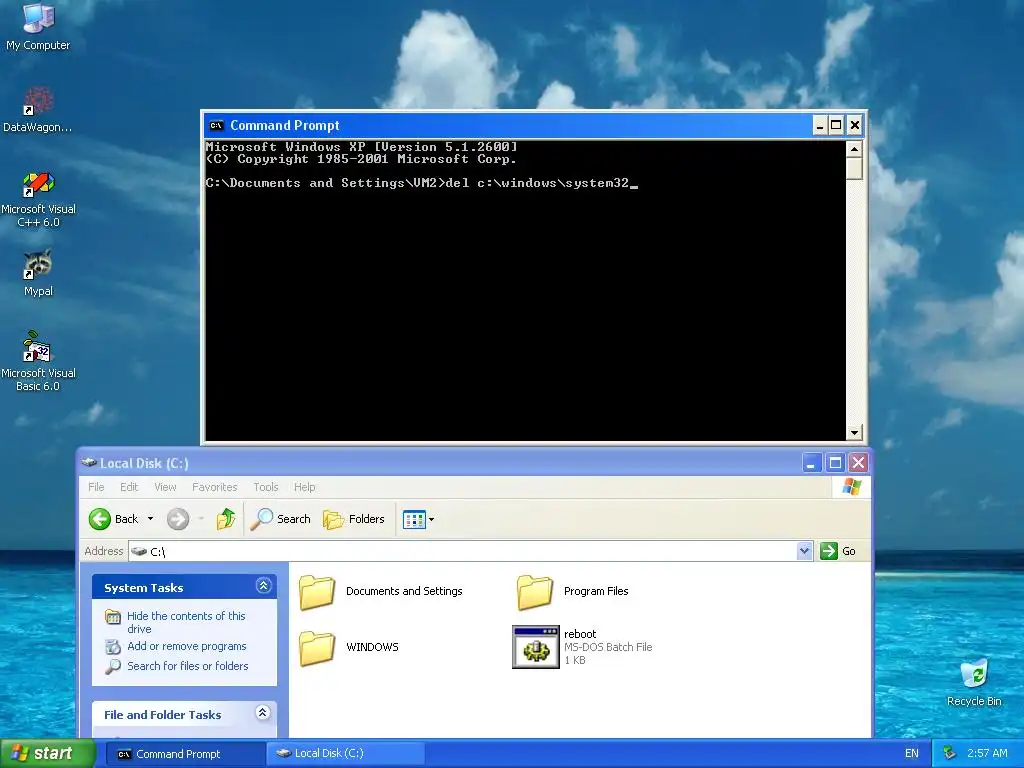
Task: Click inside the Command Prompt console area
Action: coord(526,291)
